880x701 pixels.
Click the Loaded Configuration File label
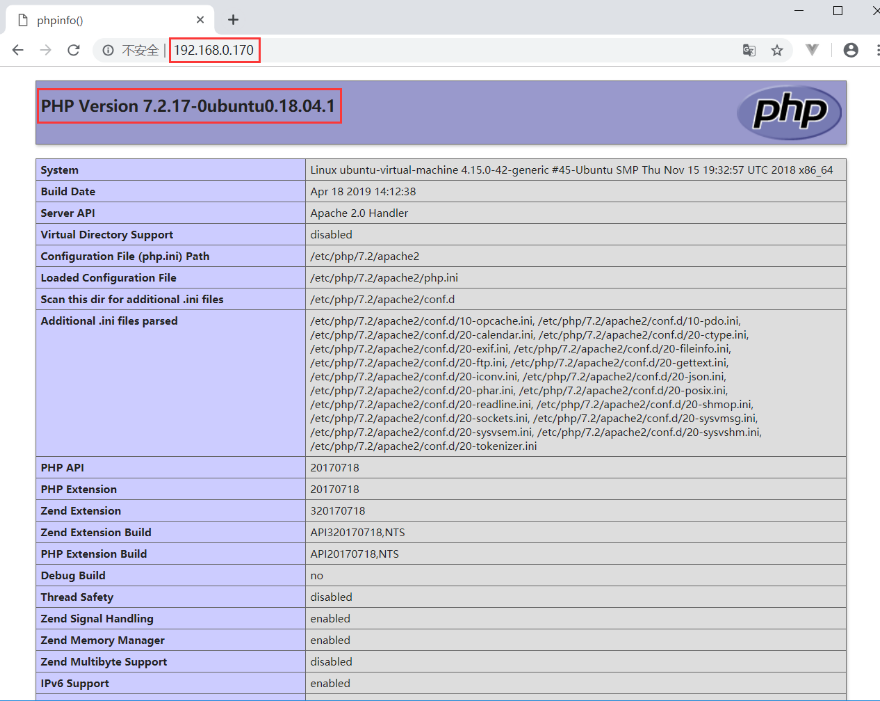[108, 278]
